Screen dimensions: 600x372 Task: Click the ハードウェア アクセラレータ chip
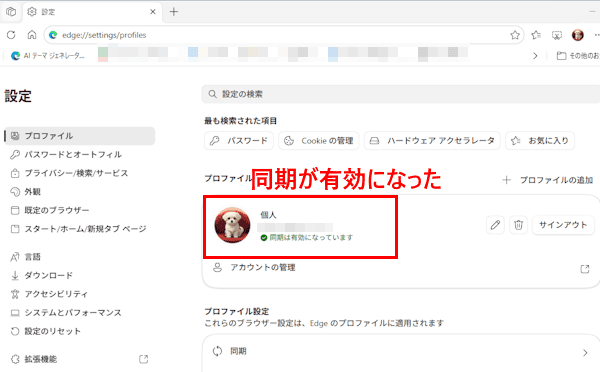click(432, 141)
